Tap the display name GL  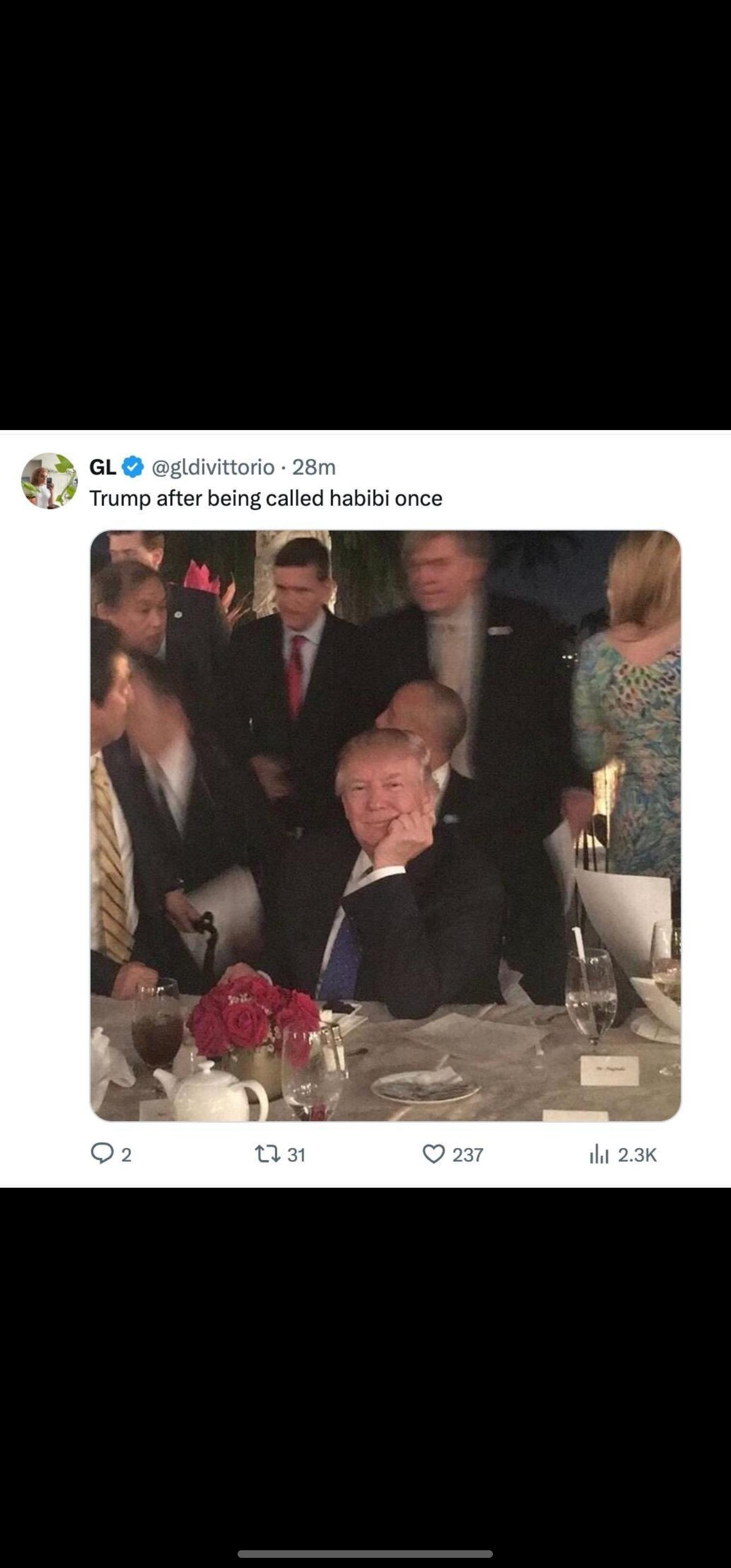coord(102,467)
